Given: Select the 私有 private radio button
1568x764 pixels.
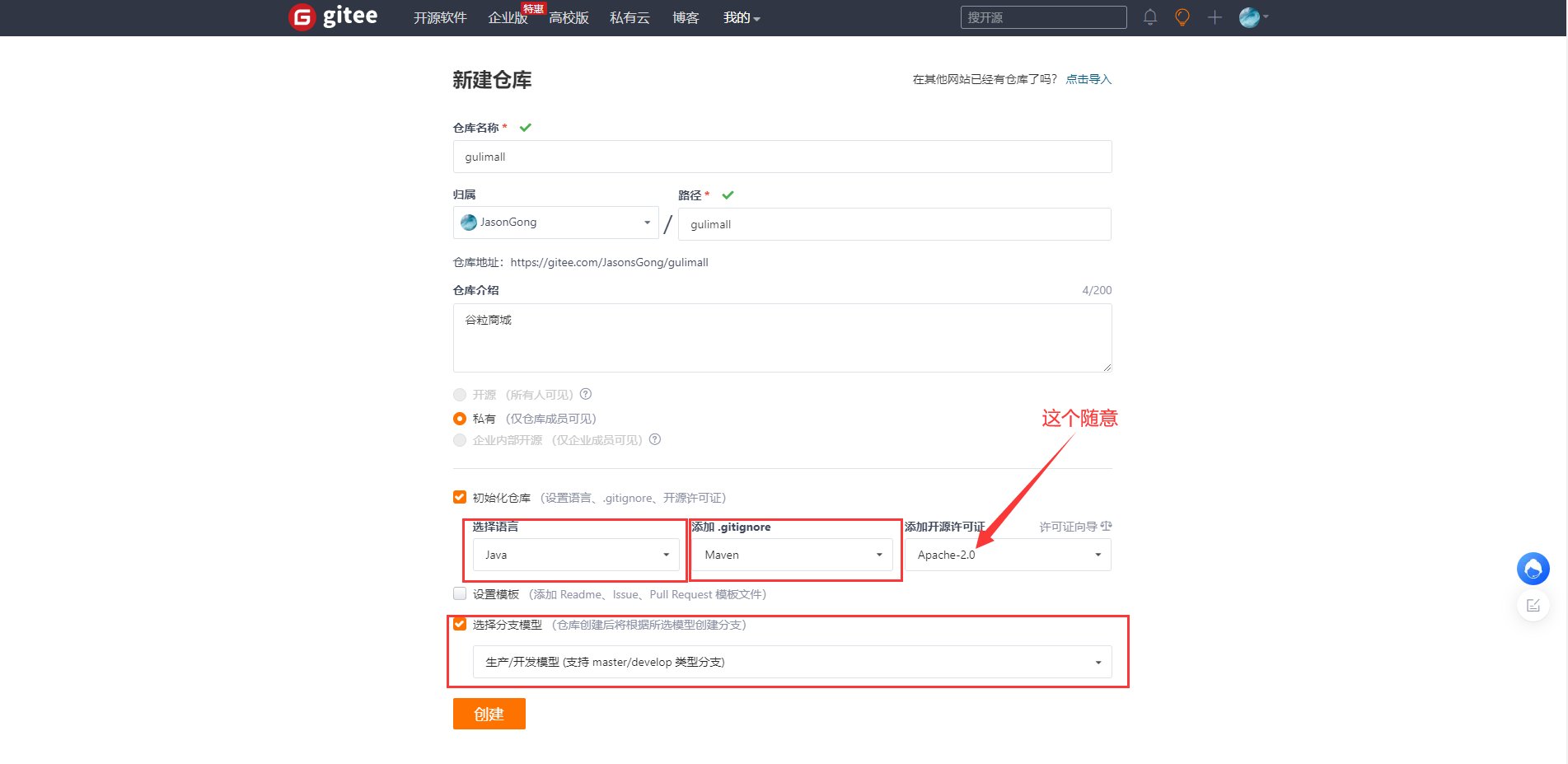Looking at the screenshot, I should 460,419.
